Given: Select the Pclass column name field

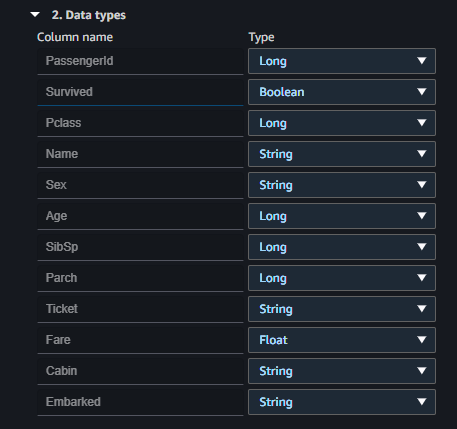Looking at the screenshot, I should point(140,123).
